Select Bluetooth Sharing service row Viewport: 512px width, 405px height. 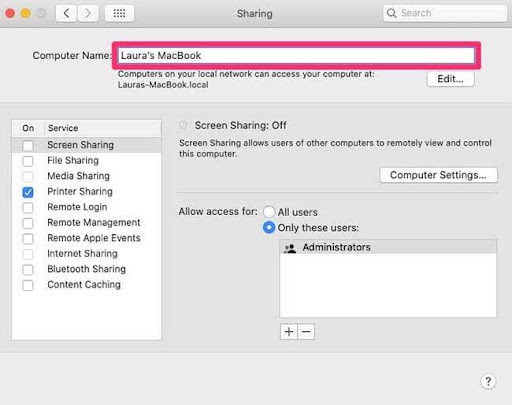pyautogui.click(x=87, y=269)
